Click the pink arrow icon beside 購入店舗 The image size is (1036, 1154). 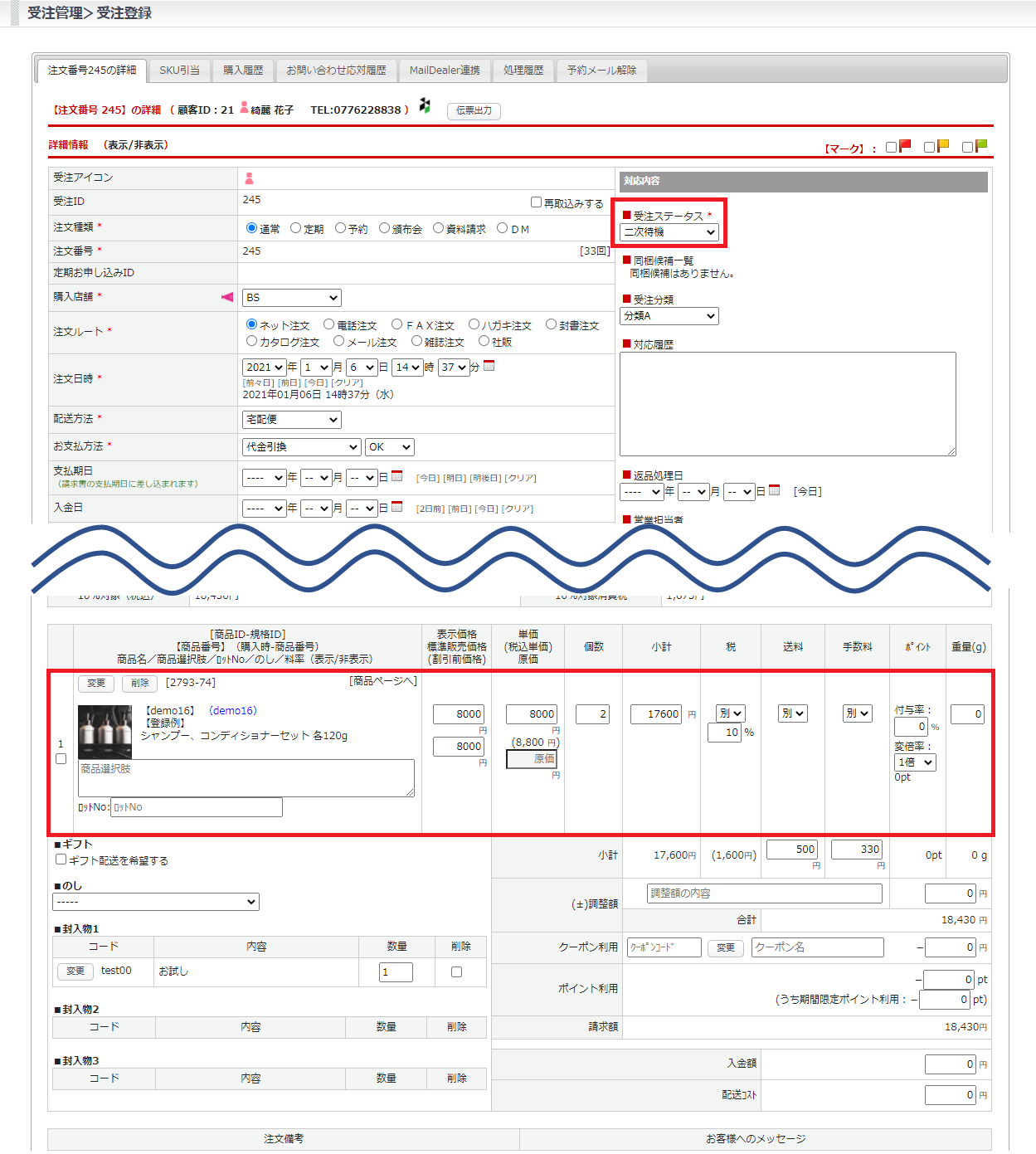pyautogui.click(x=226, y=297)
